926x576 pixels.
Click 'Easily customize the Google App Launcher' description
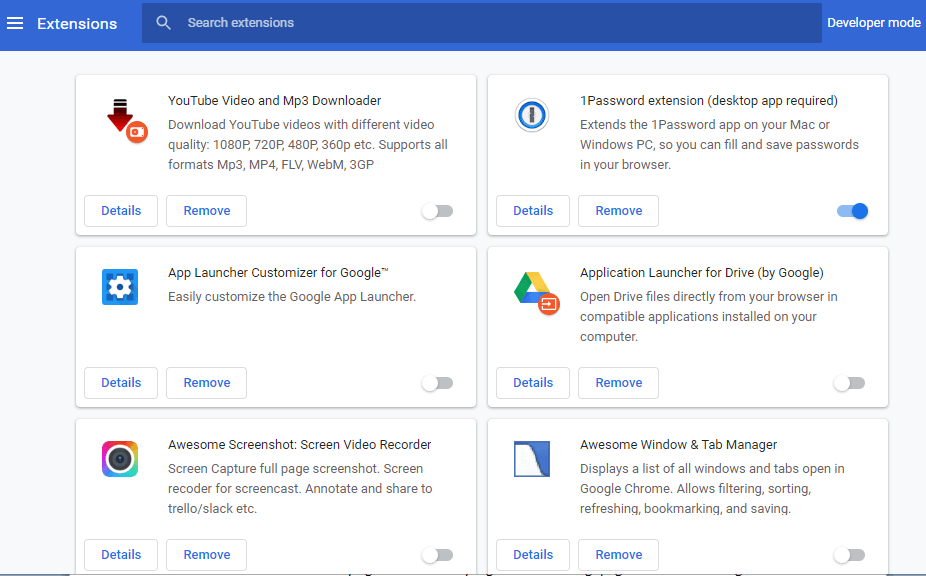pyautogui.click(x=292, y=297)
